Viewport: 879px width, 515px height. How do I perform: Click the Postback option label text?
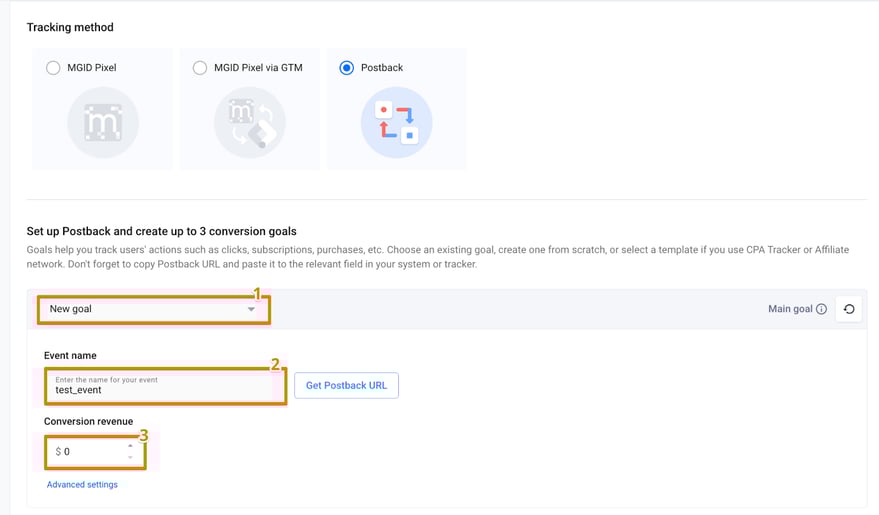tap(382, 68)
